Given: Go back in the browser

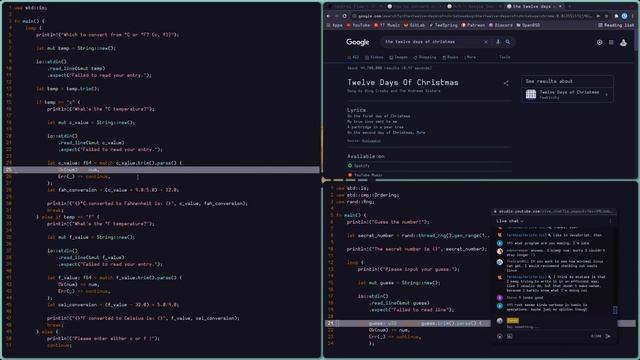Looking at the screenshot, I should (x=329, y=16).
